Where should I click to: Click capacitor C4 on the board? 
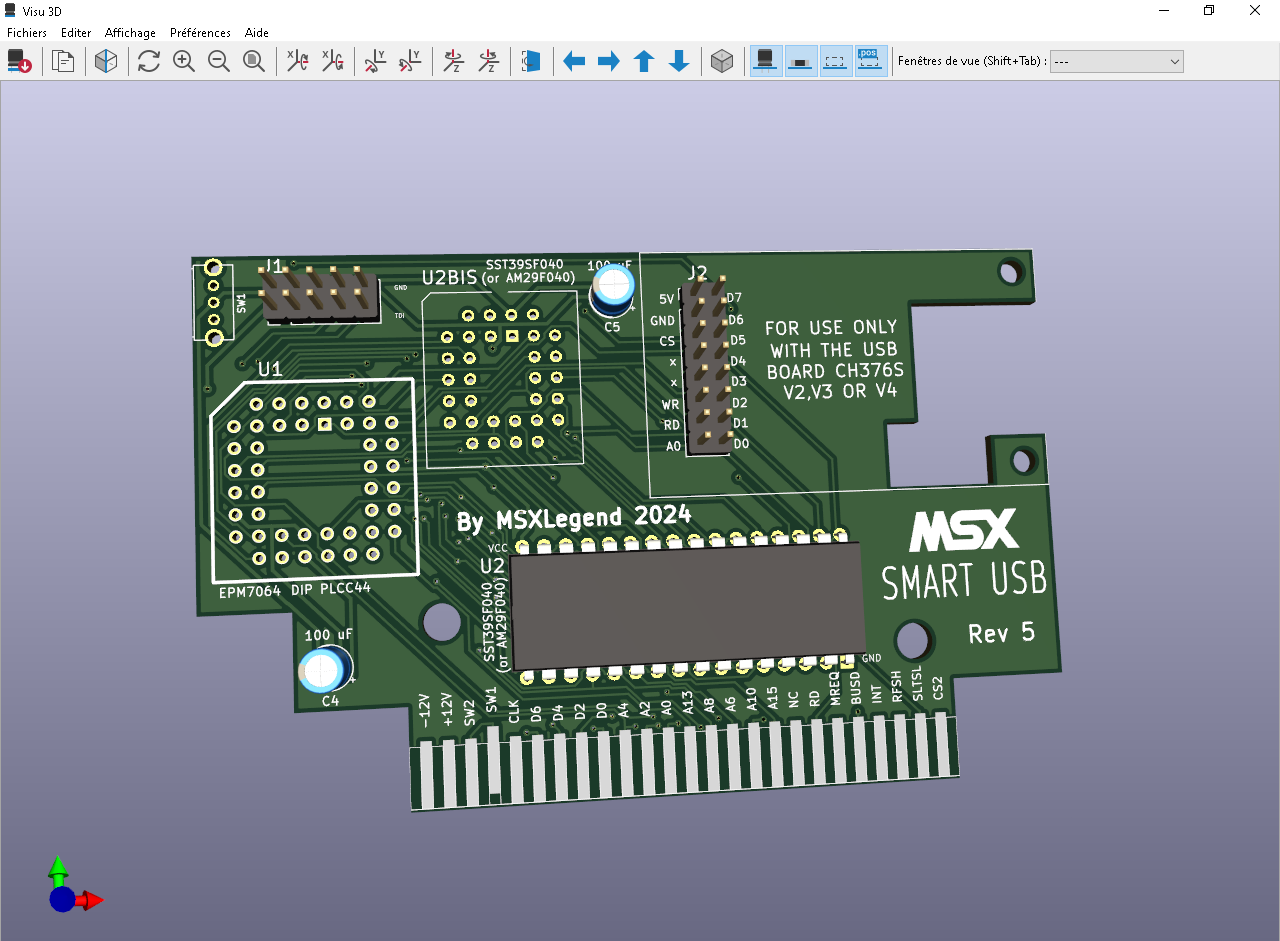coord(327,668)
